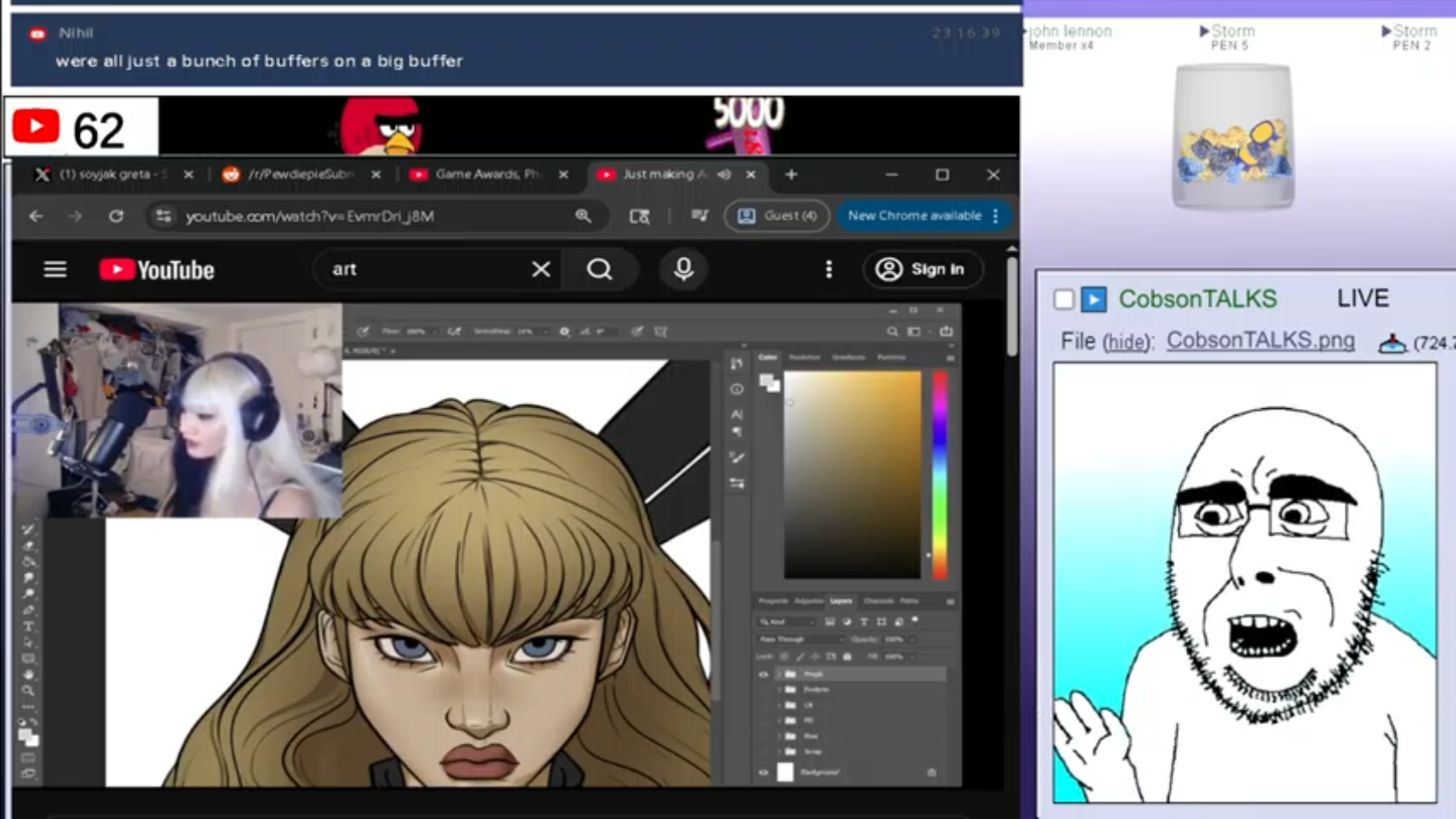Expand the Layers panel blend mode dropdown
The width and height of the screenshot is (1456, 819).
[799, 639]
